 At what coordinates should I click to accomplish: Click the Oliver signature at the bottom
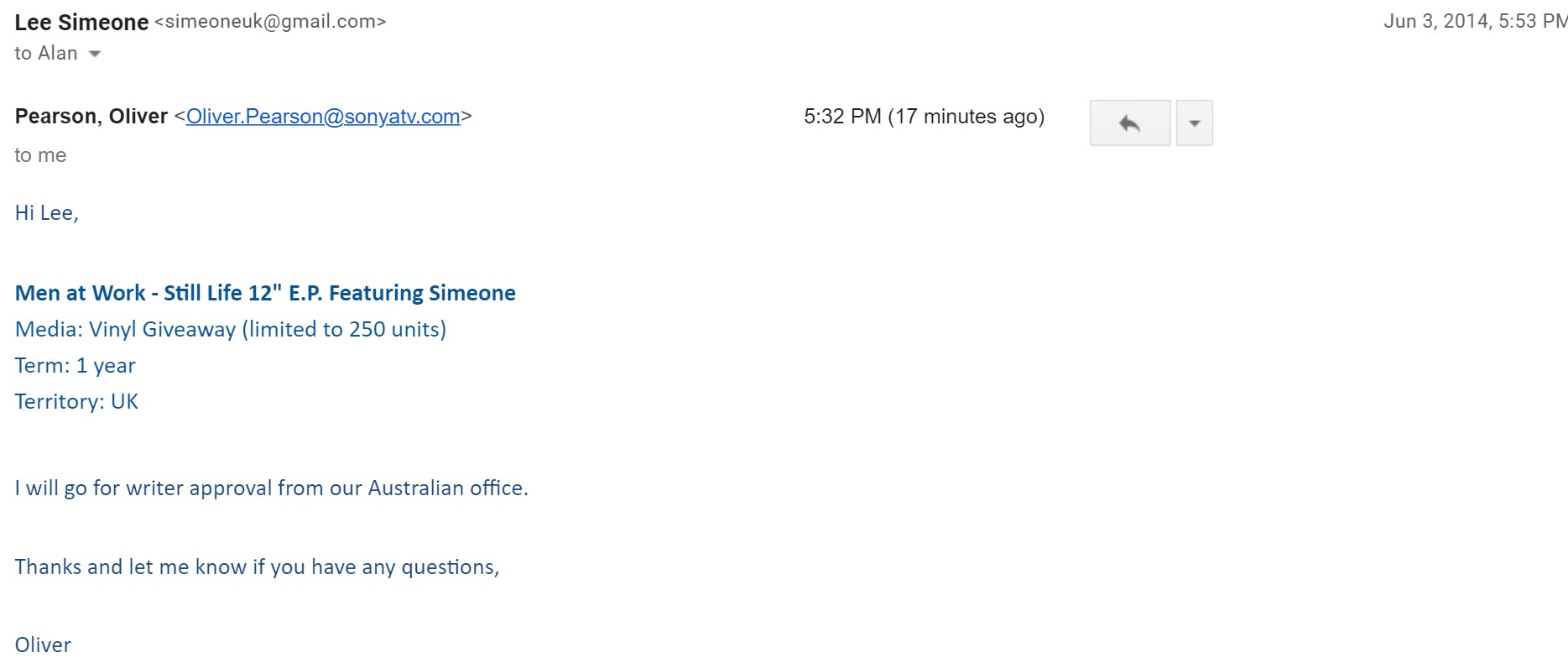(43, 645)
